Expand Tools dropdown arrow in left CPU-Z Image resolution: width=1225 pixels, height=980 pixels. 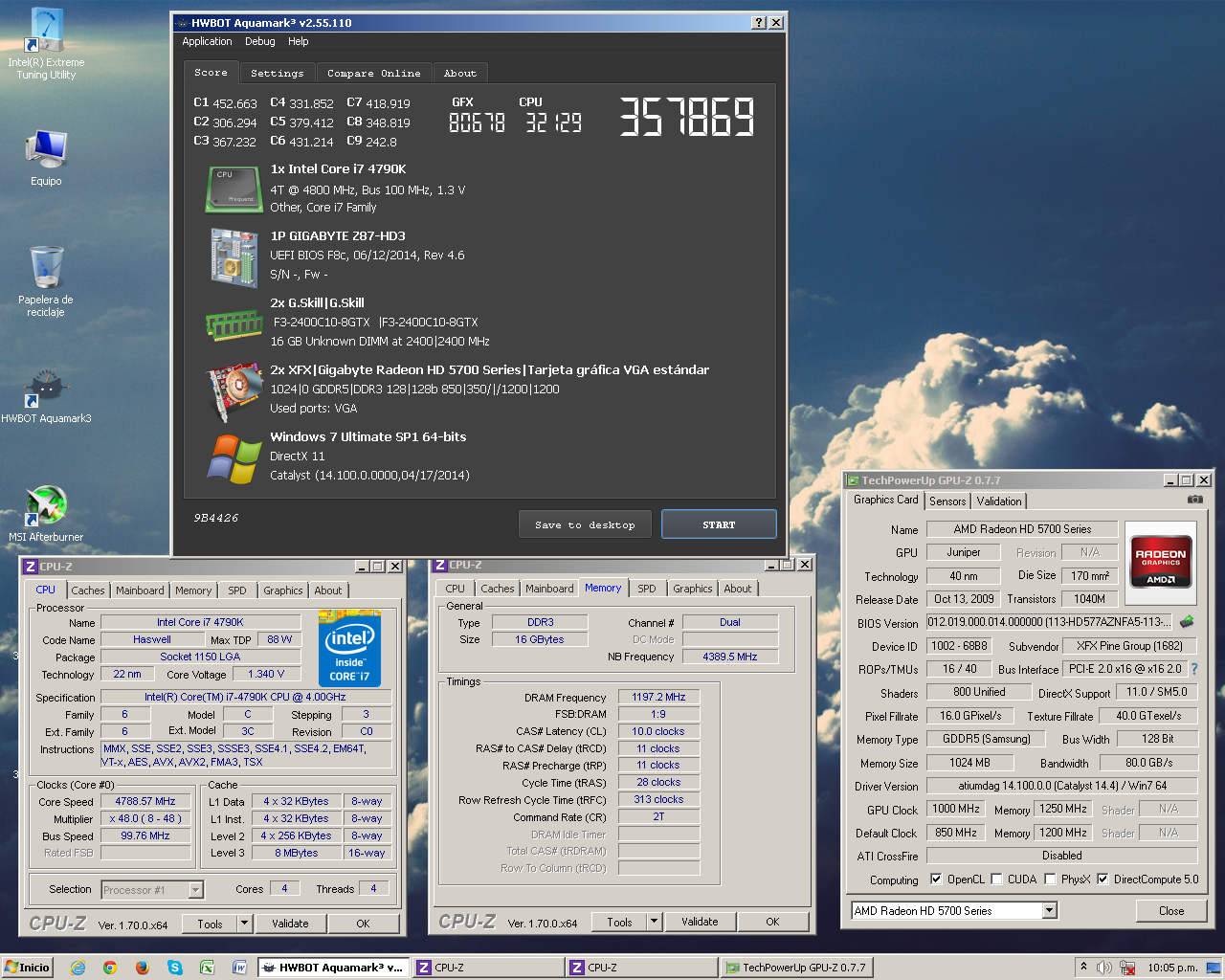coord(245,924)
